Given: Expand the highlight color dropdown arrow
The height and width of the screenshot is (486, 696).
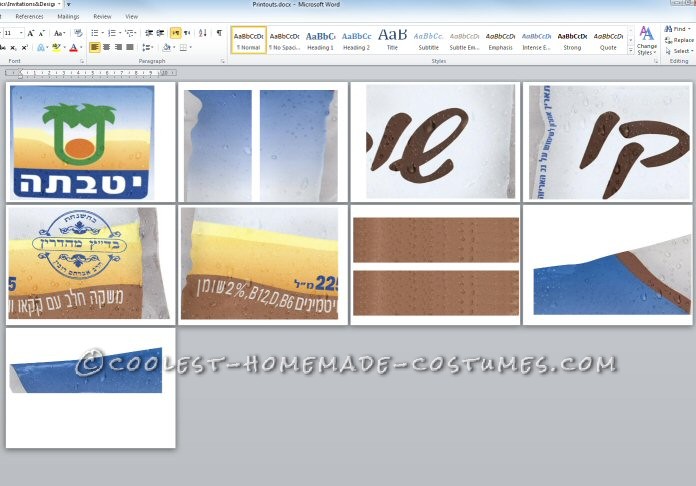Looking at the screenshot, I should coord(64,47).
